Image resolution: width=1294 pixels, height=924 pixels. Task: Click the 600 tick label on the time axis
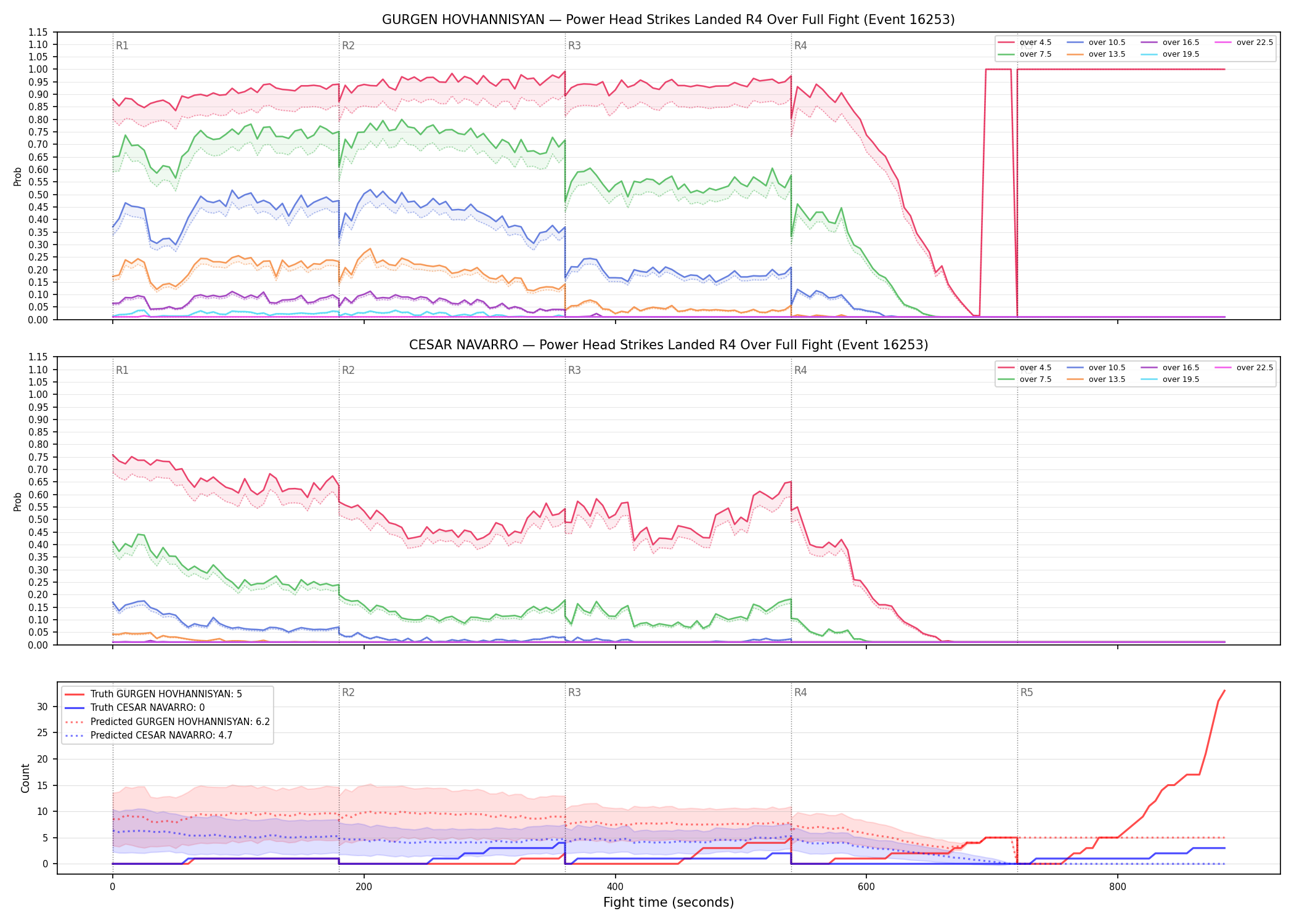tap(866, 887)
